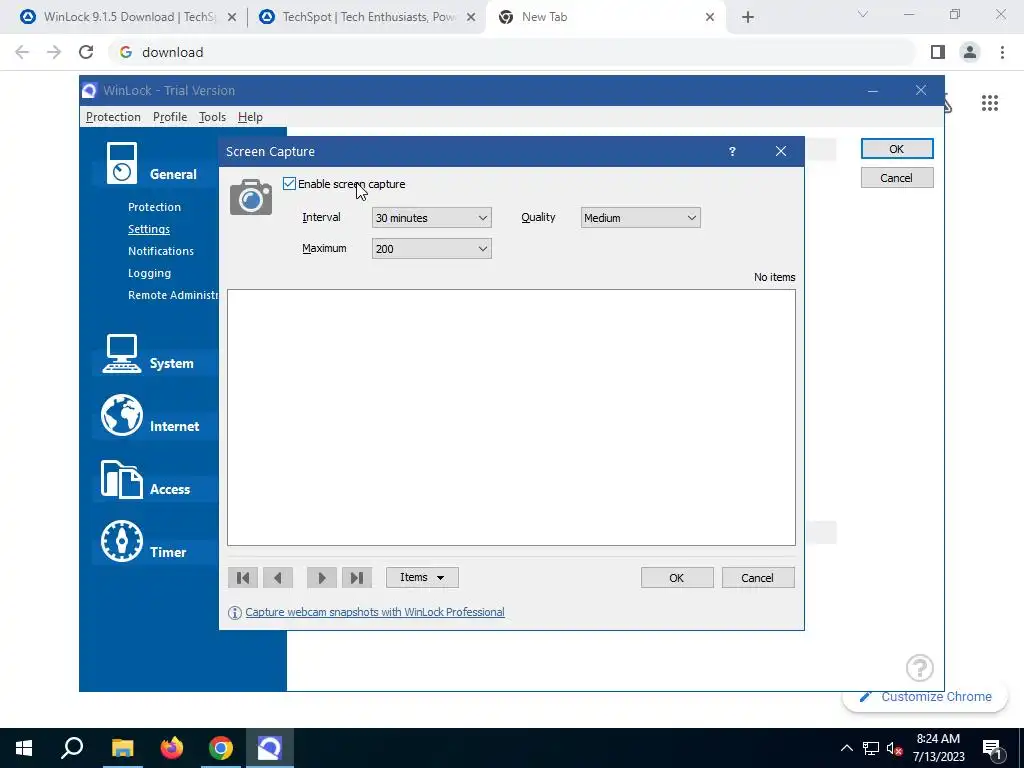Click the info icon beside webcam snapshots link
The width and height of the screenshot is (1024, 768).
(234, 613)
